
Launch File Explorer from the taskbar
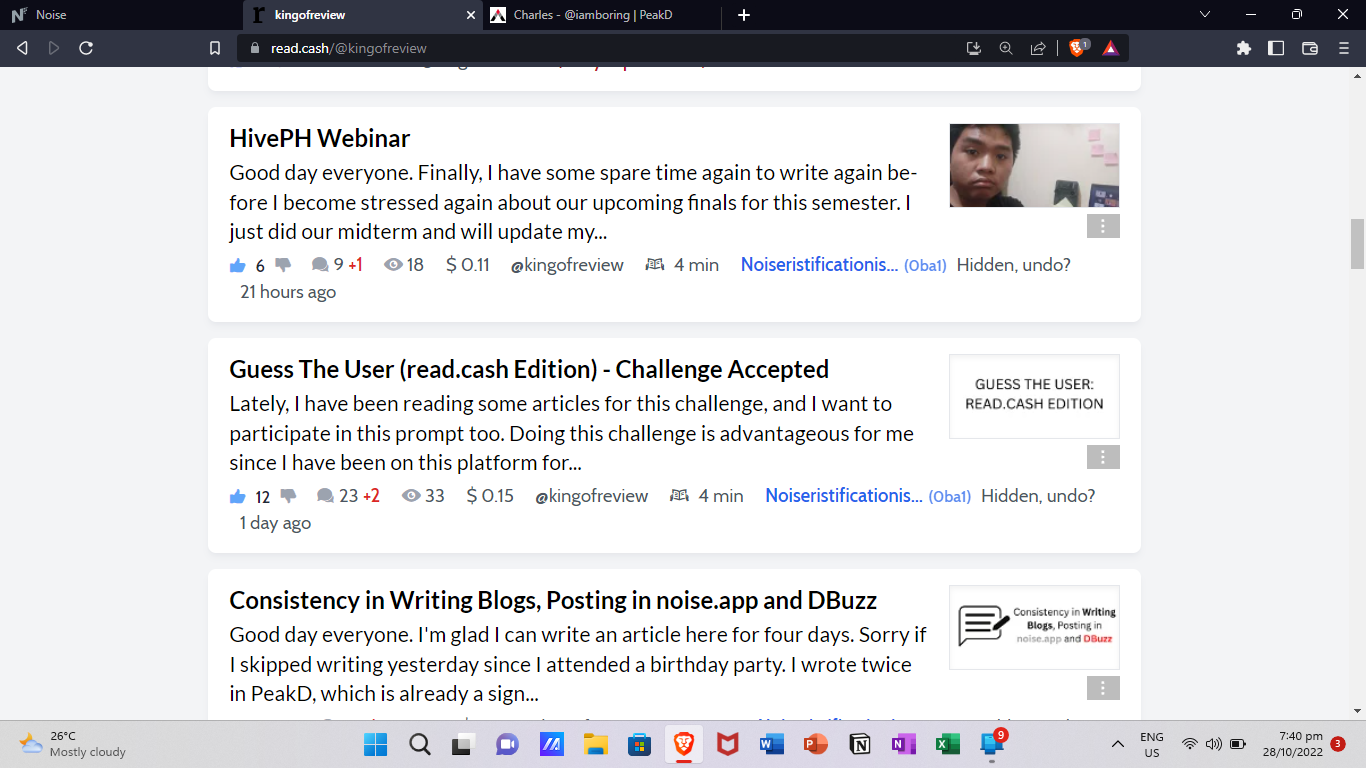(x=596, y=744)
